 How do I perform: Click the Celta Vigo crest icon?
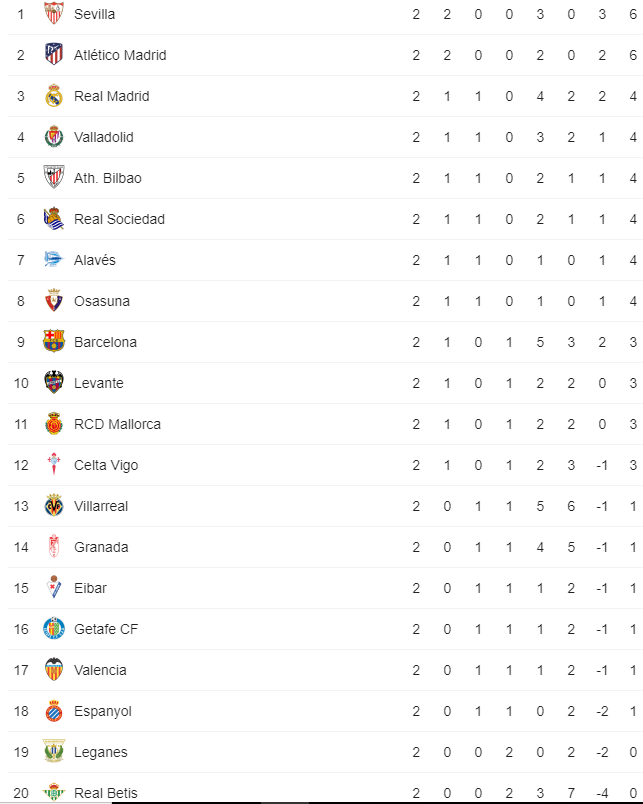pos(54,464)
